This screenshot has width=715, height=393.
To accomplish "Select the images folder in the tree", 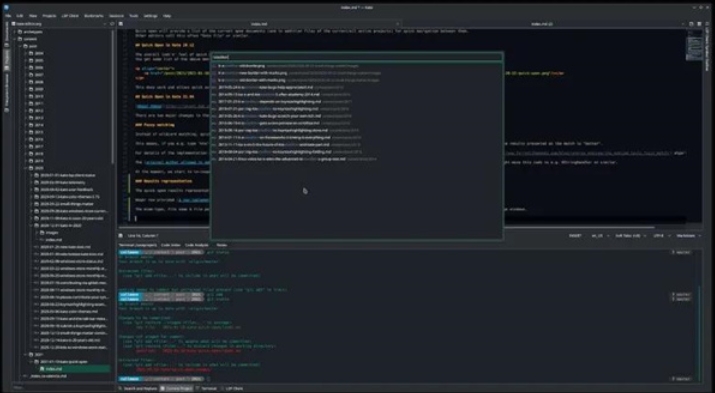I will 51,233.
